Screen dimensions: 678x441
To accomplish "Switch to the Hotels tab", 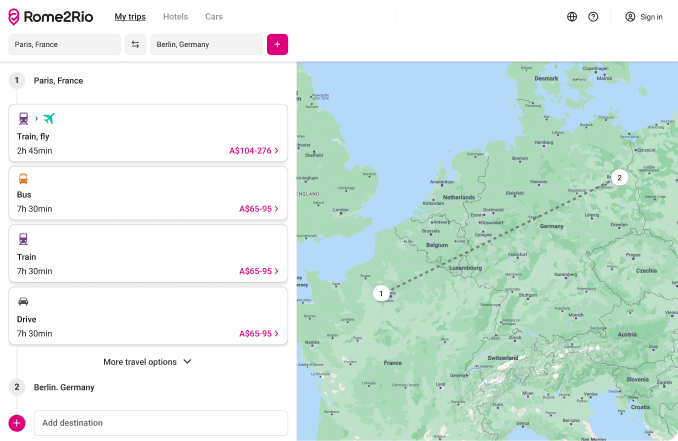I will point(176,17).
